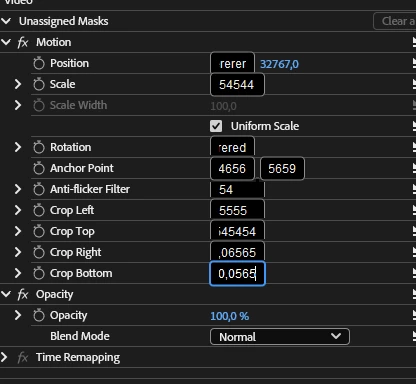Viewport: 416px width, 384px height.
Task: Toggle Anti-flicker Filter stopwatch
Action: coord(39,189)
